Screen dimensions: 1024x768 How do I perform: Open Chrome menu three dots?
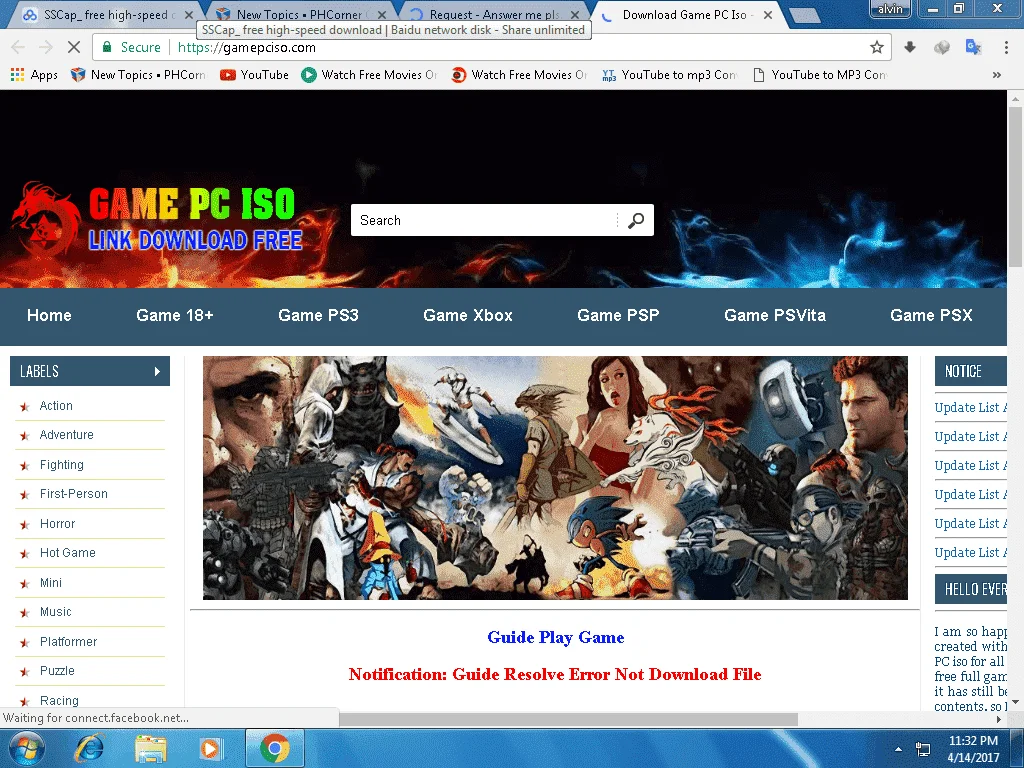(x=1006, y=47)
